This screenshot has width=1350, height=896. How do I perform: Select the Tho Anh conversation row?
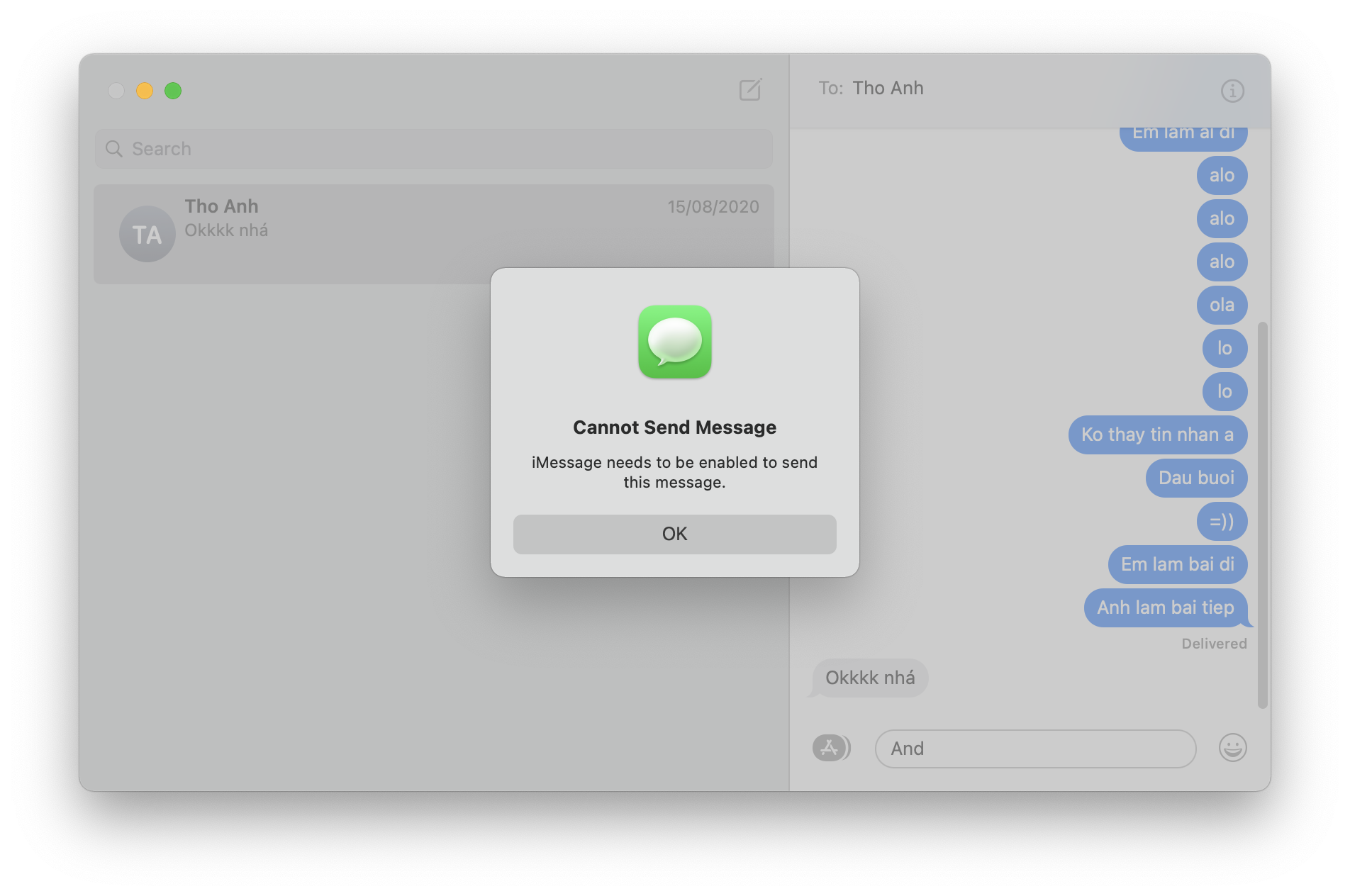(x=433, y=234)
